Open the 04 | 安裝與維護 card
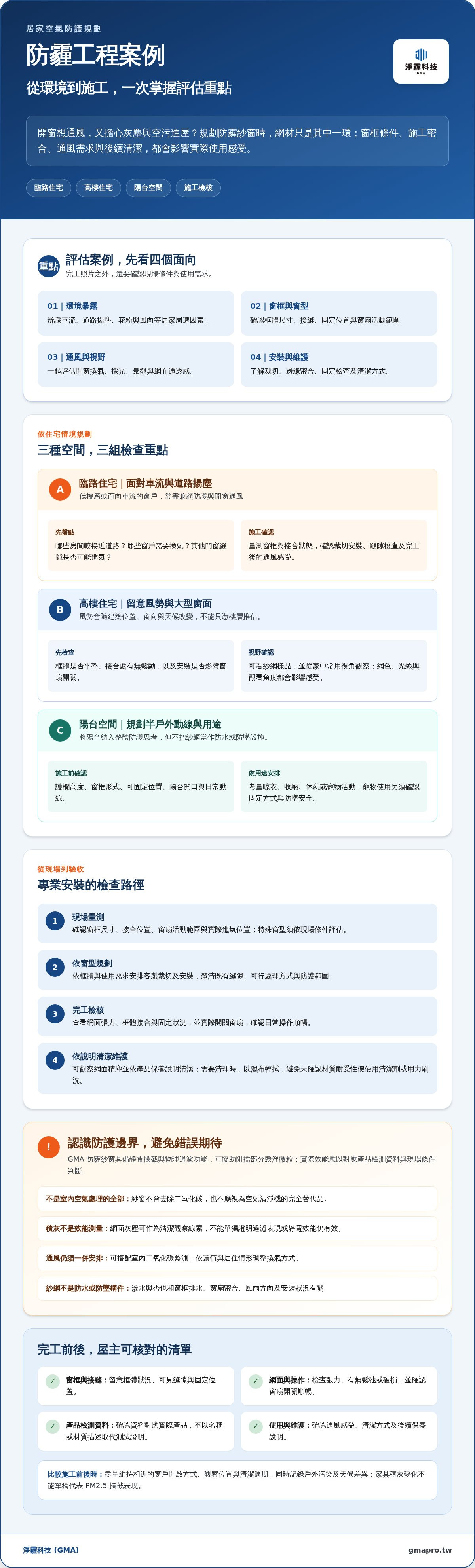 [338, 364]
